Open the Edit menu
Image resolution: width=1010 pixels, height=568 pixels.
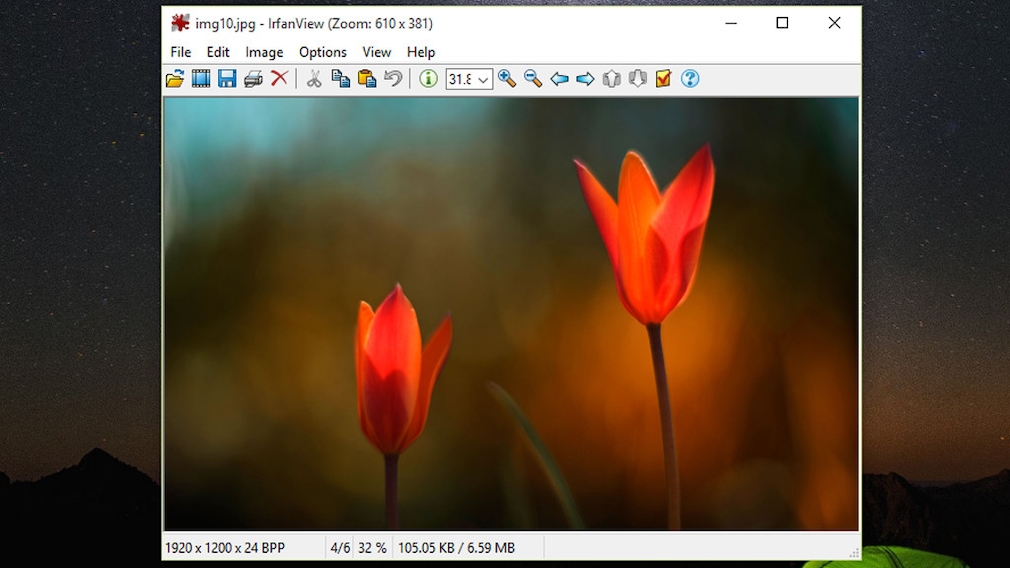(x=218, y=52)
